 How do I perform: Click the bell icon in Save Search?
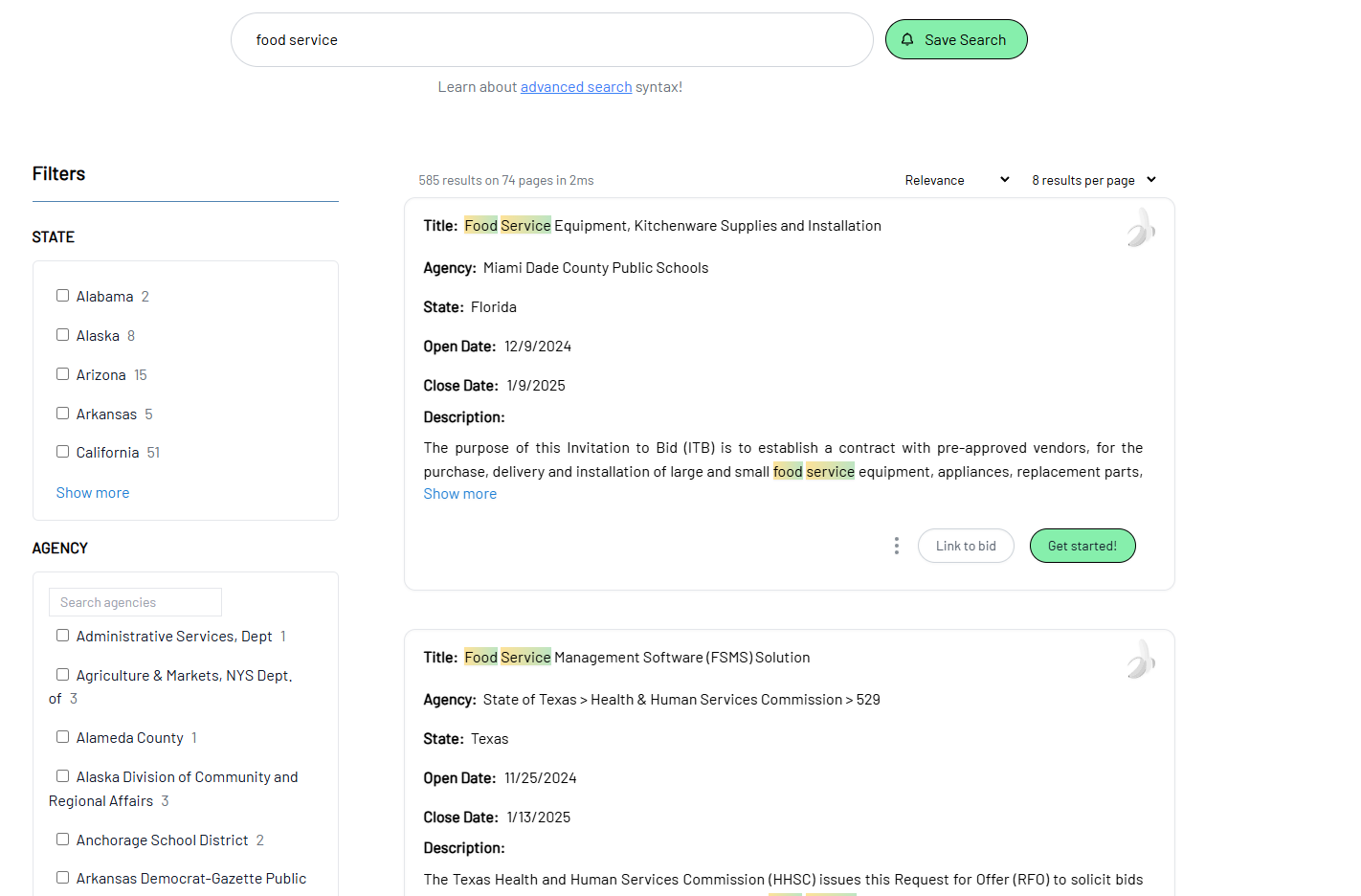point(907,39)
